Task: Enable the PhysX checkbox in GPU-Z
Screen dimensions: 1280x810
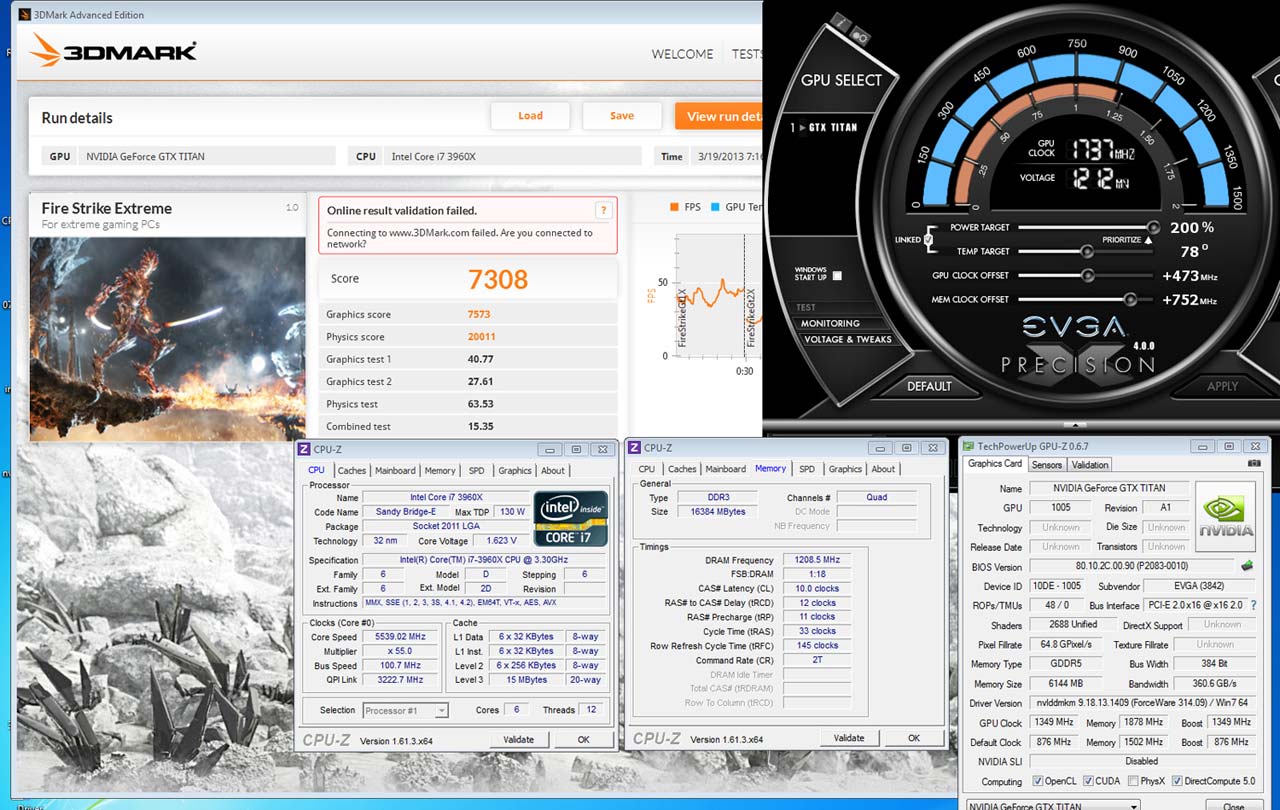Action: point(1133,781)
